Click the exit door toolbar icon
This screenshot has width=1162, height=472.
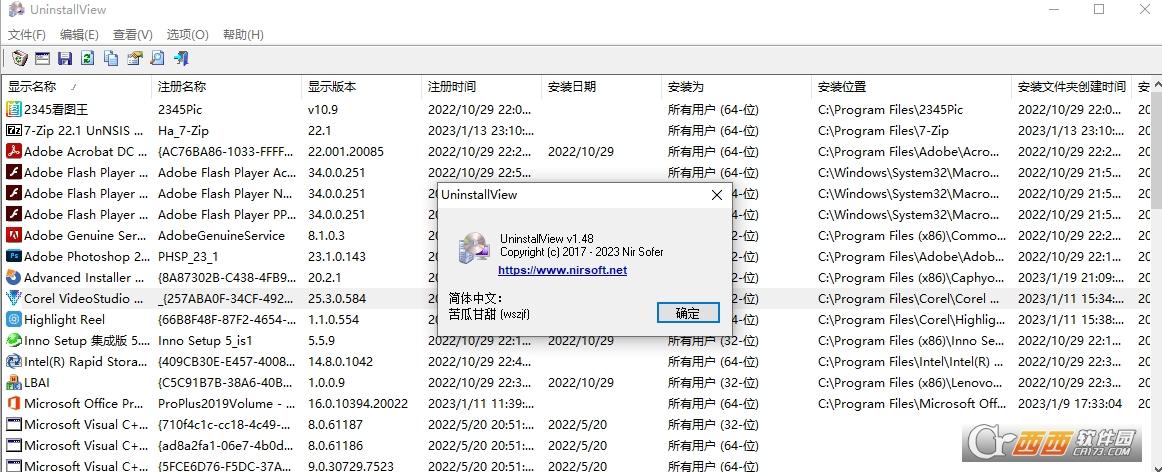181,59
